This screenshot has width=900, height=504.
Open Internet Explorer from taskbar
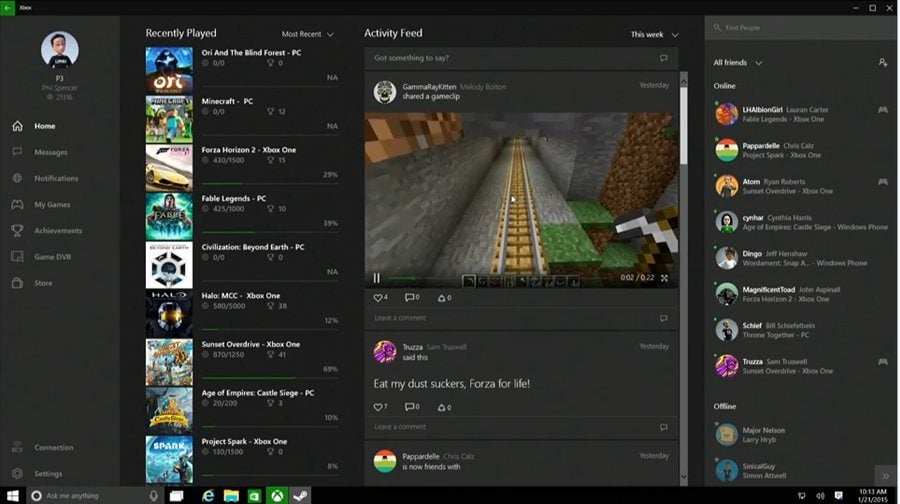coord(208,495)
